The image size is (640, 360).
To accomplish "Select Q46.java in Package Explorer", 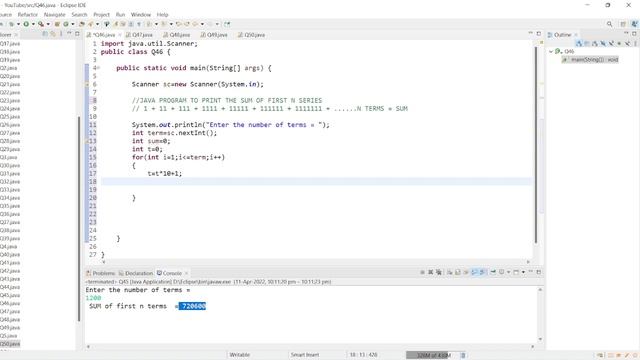I will [x=10, y=303].
